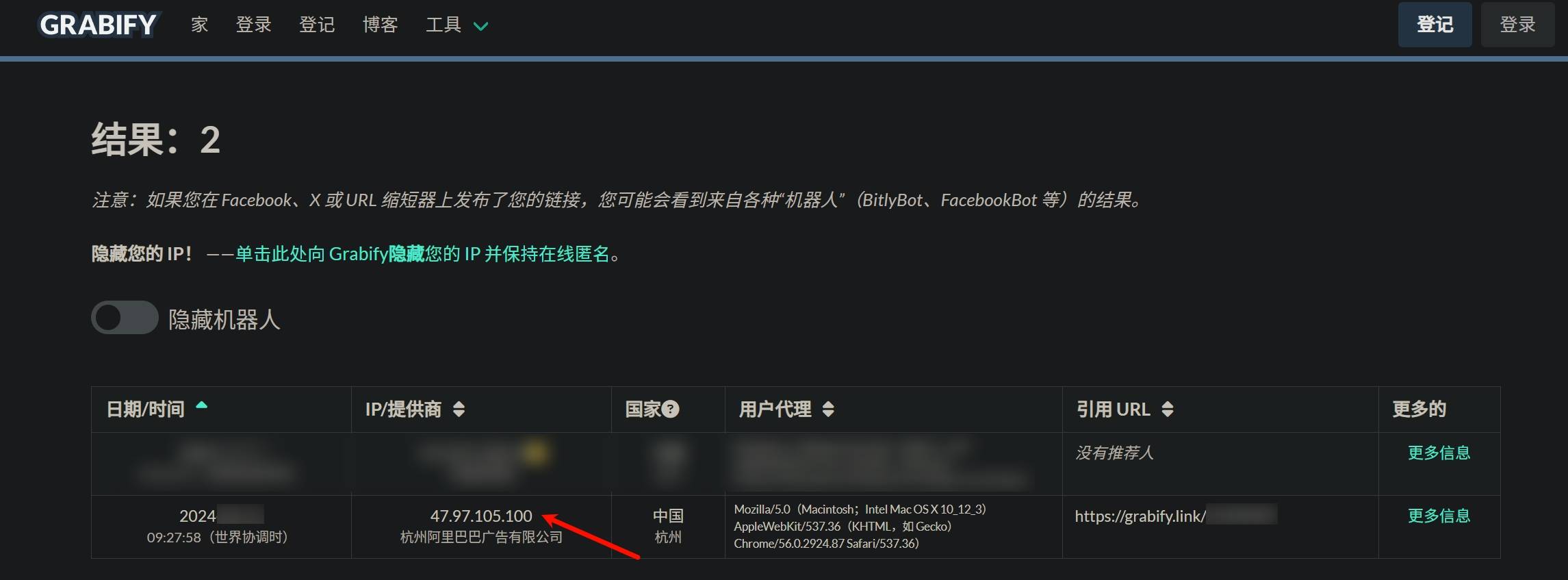The width and height of the screenshot is (1568, 580).
Task: Go to 家 in the navigation bar
Action: tap(199, 25)
